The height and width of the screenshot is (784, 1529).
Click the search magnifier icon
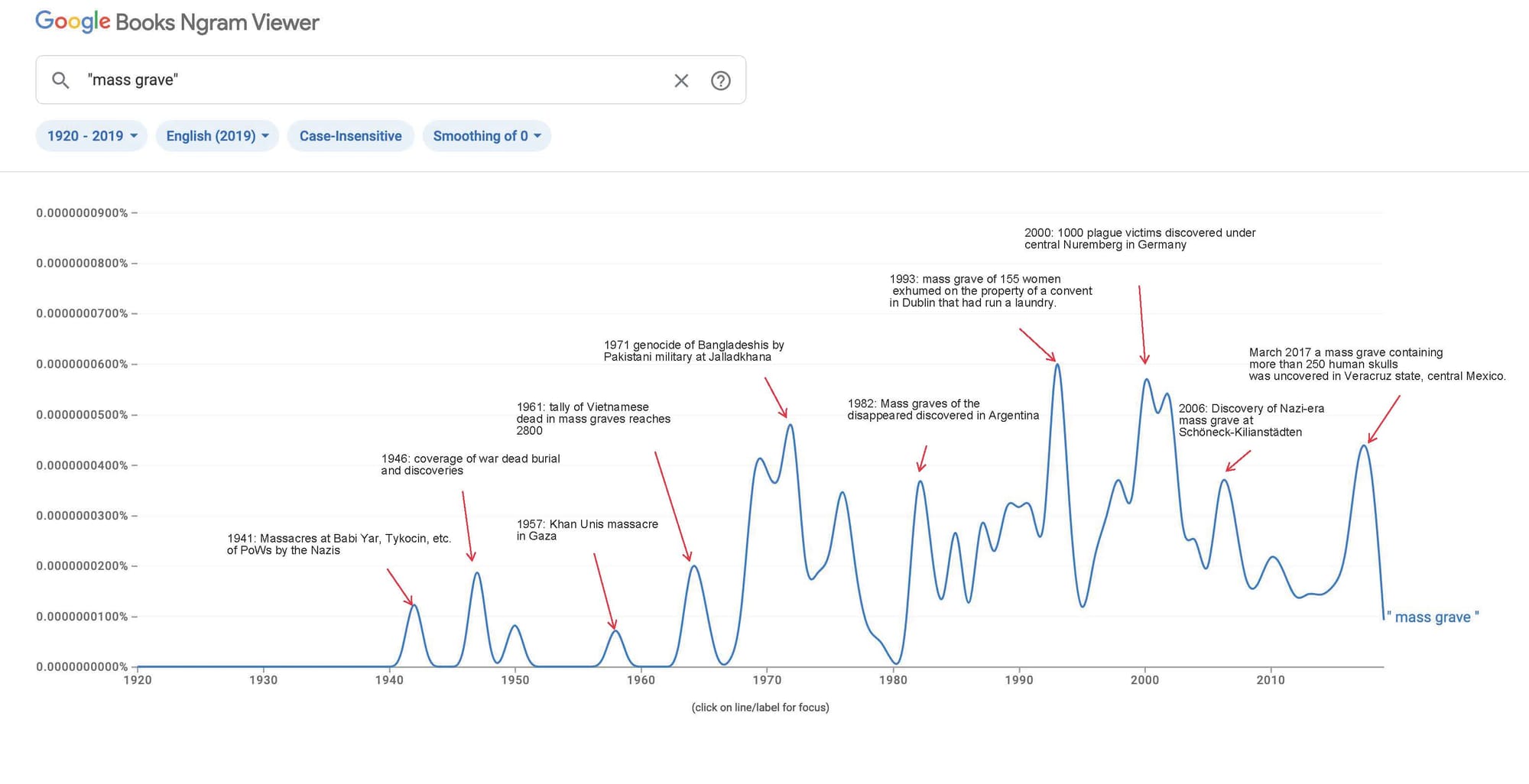click(60, 80)
